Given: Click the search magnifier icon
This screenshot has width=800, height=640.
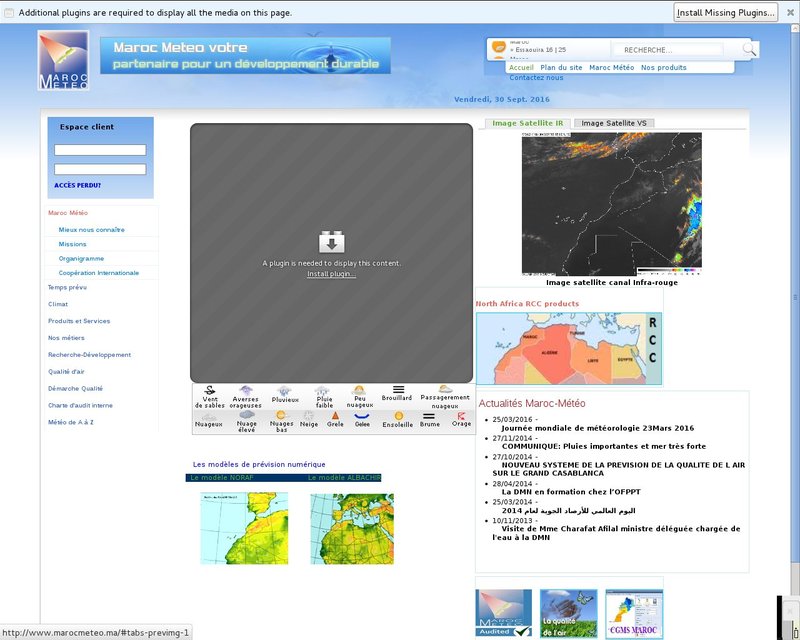Looking at the screenshot, I should coord(749,49).
